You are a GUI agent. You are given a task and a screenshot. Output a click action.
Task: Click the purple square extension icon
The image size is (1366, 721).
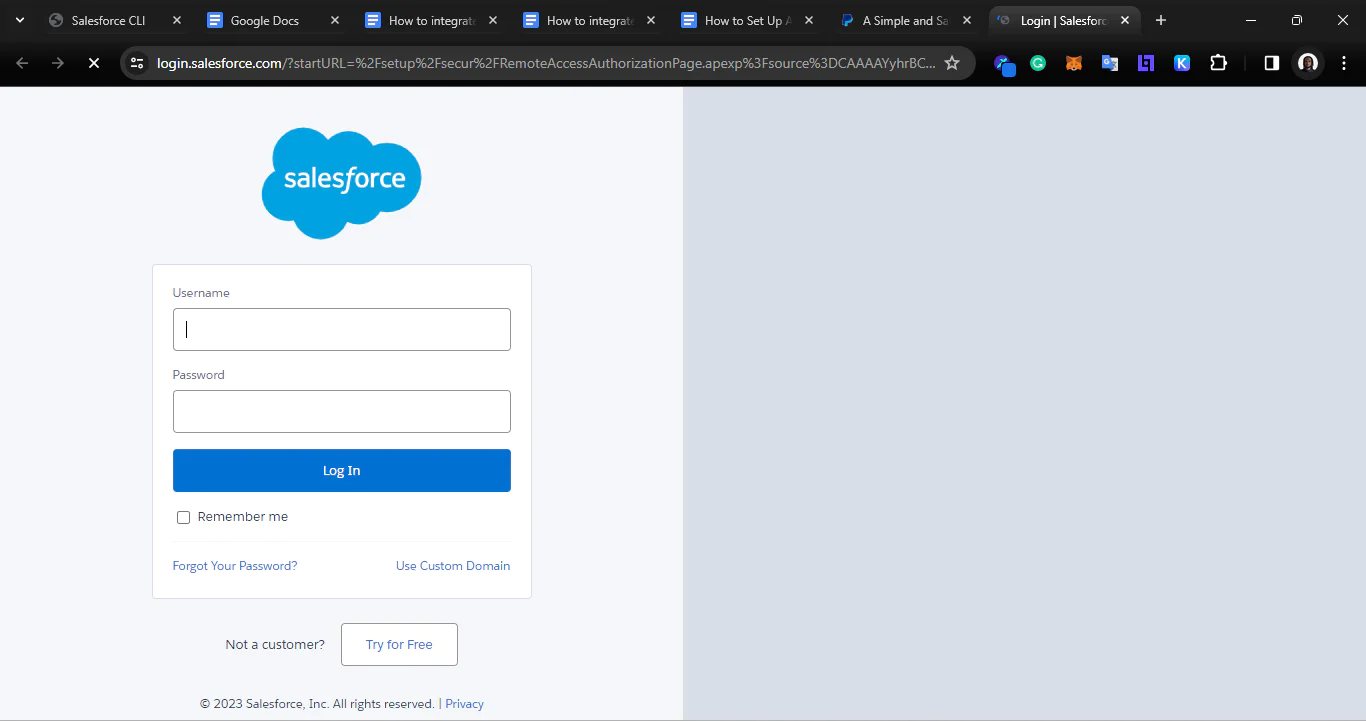click(1146, 63)
